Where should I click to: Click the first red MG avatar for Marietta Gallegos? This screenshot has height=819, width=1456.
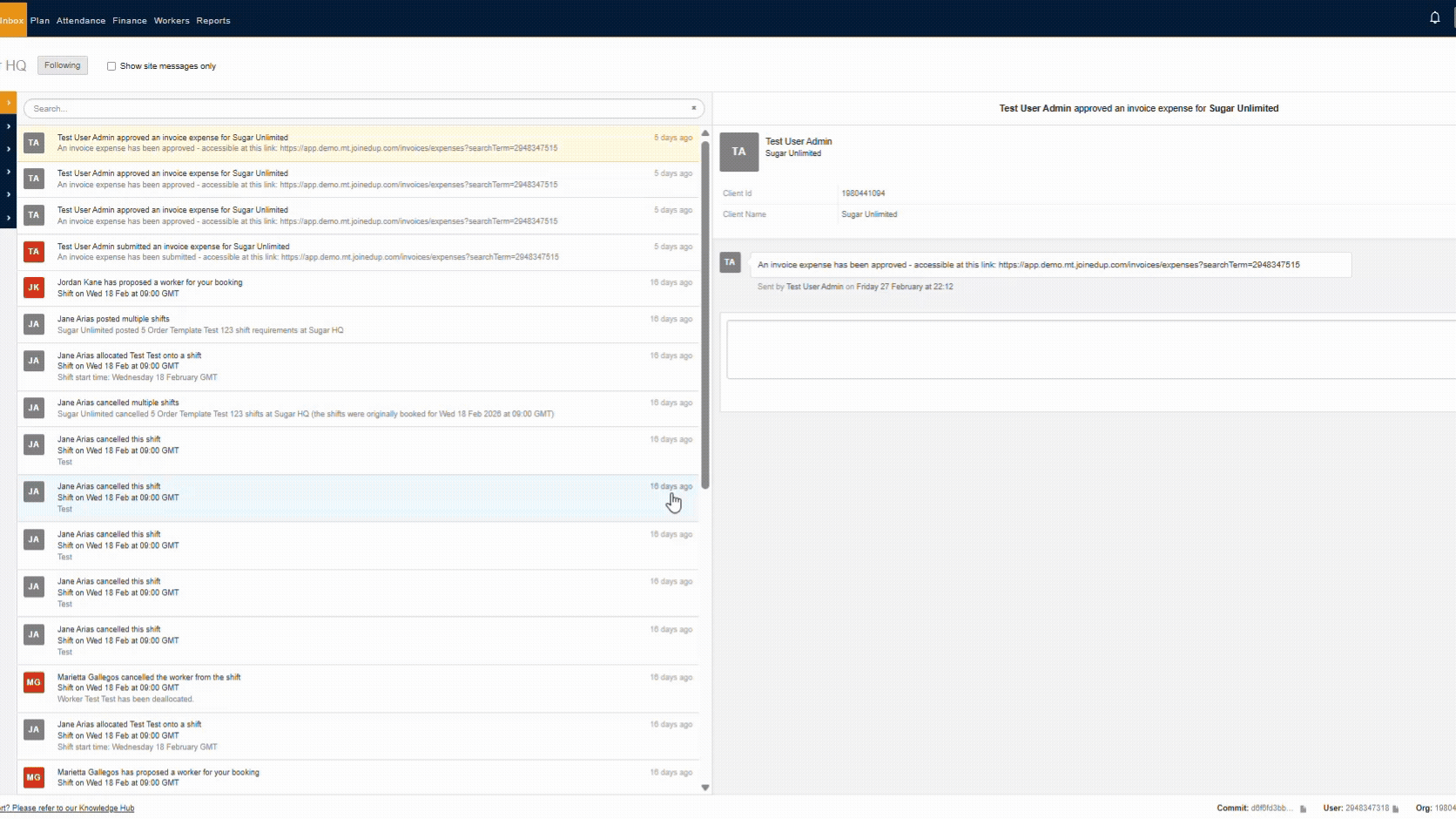(x=33, y=682)
